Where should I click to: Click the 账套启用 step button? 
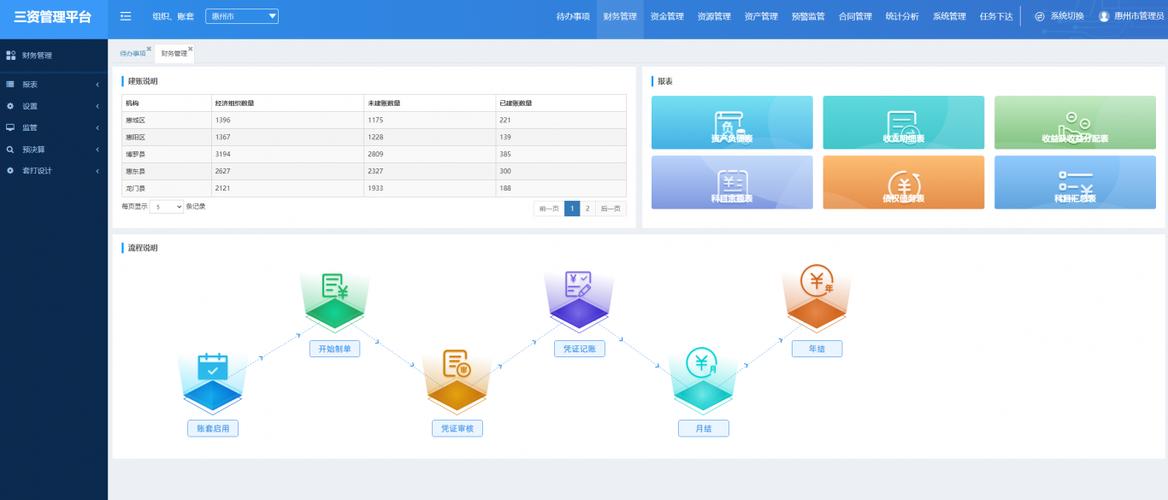[213, 428]
